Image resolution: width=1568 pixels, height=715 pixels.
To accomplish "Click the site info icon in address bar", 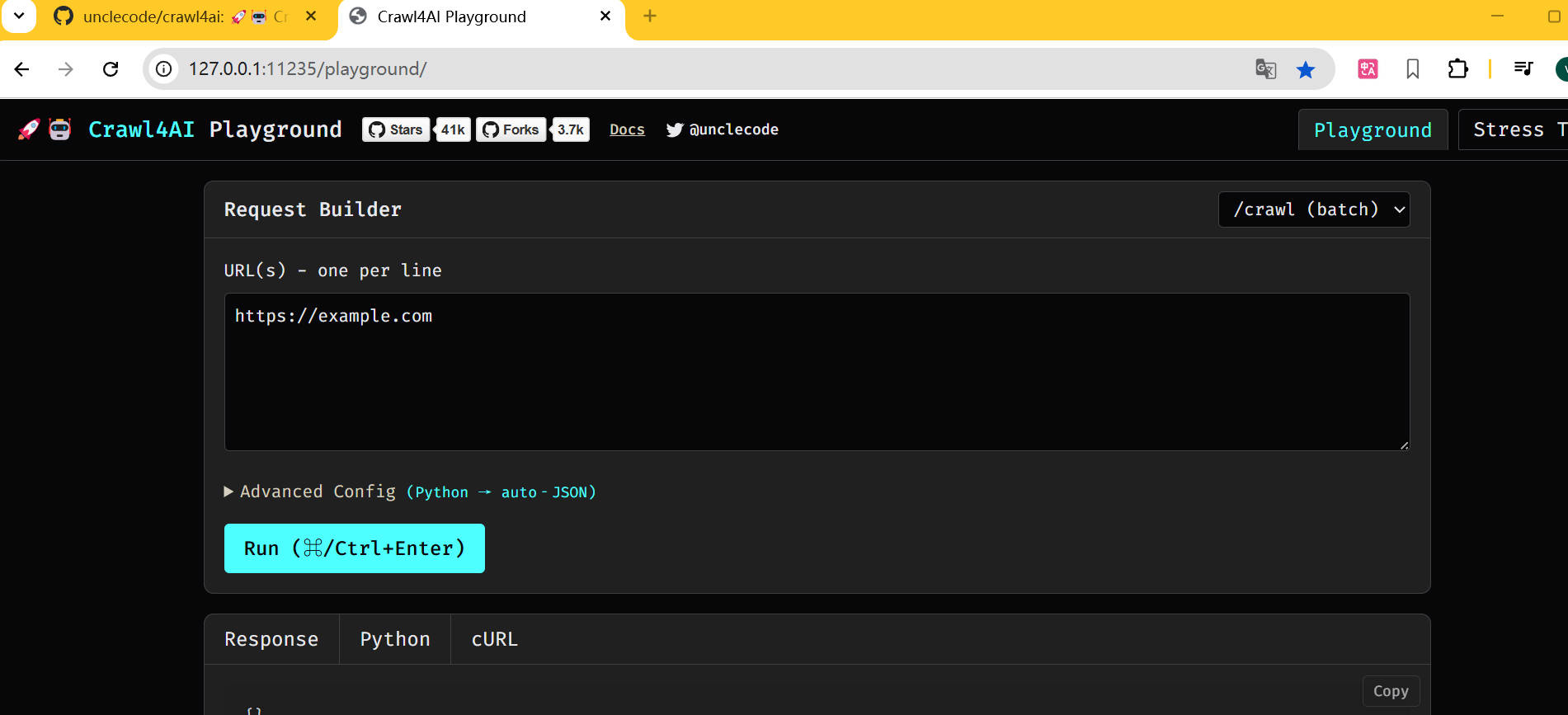I will [x=164, y=69].
